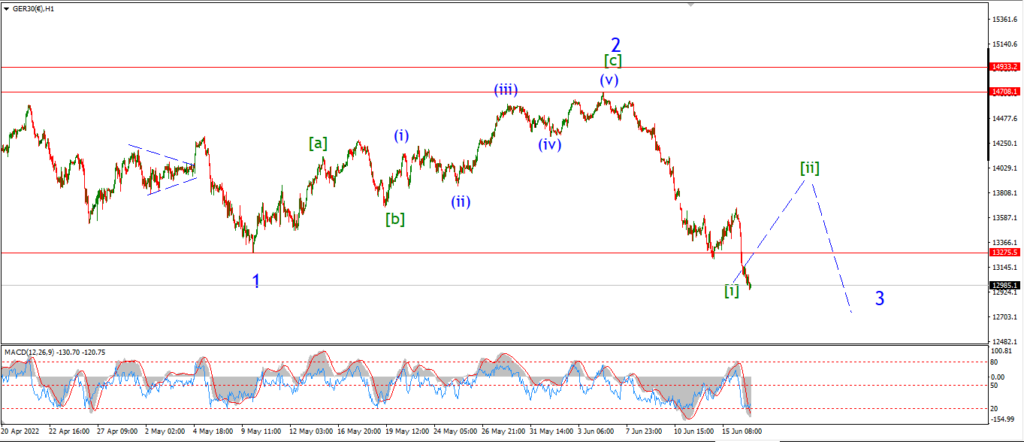Select the blue wave 2 label
The height and width of the screenshot is (442, 1024).
click(x=615, y=44)
